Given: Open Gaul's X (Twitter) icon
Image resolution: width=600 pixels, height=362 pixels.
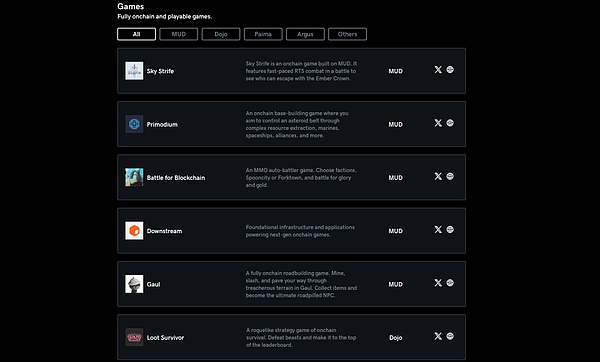Looking at the screenshot, I should (x=438, y=283).
